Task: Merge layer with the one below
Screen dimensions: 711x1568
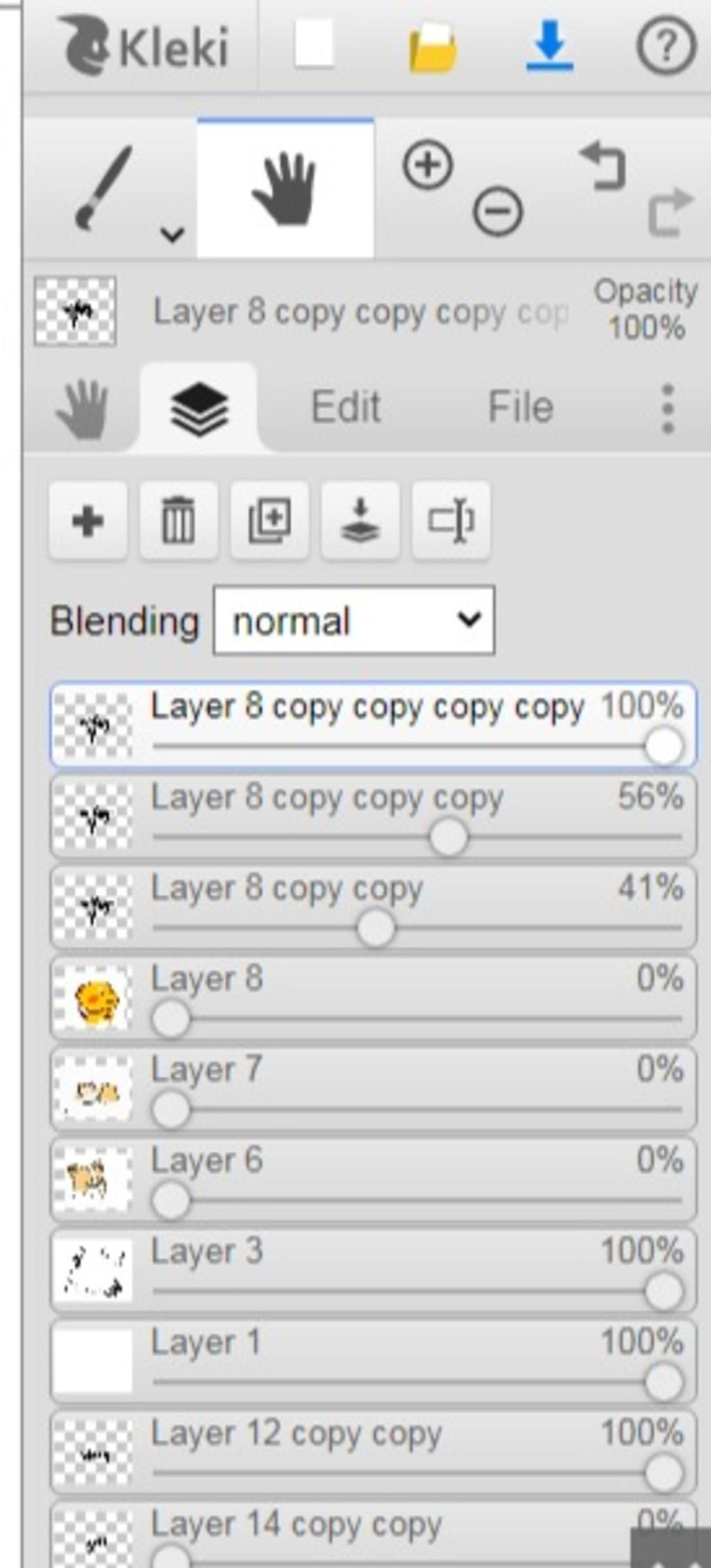Action: 360,520
